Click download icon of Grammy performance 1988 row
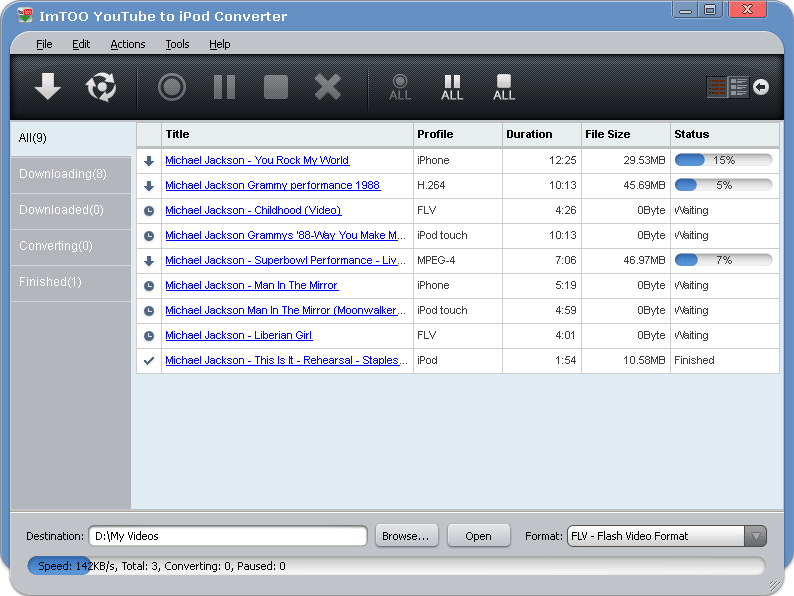The height and width of the screenshot is (596, 794). (149, 186)
